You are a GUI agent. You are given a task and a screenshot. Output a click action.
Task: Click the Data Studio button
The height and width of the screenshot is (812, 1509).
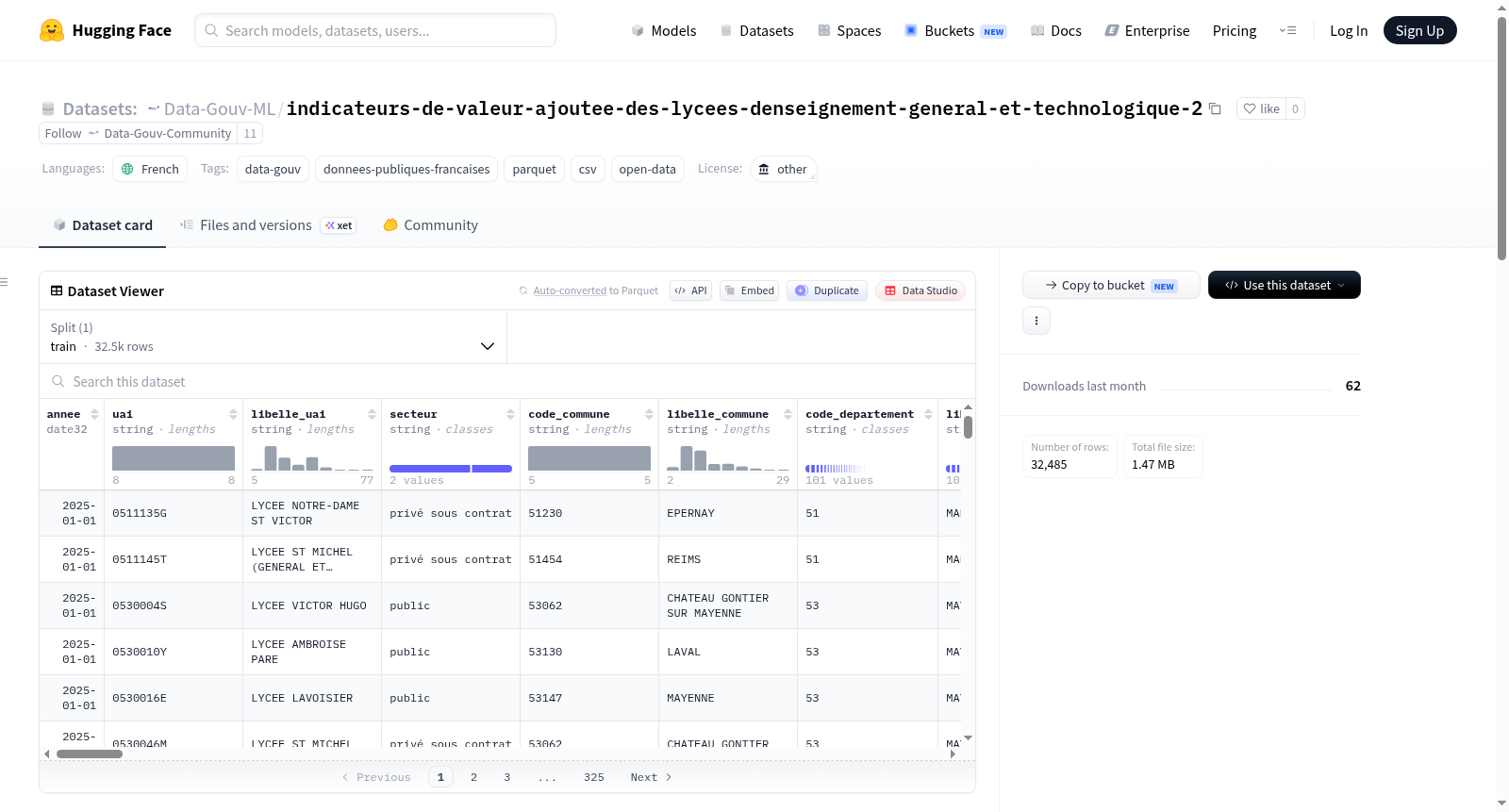pyautogui.click(x=920, y=290)
